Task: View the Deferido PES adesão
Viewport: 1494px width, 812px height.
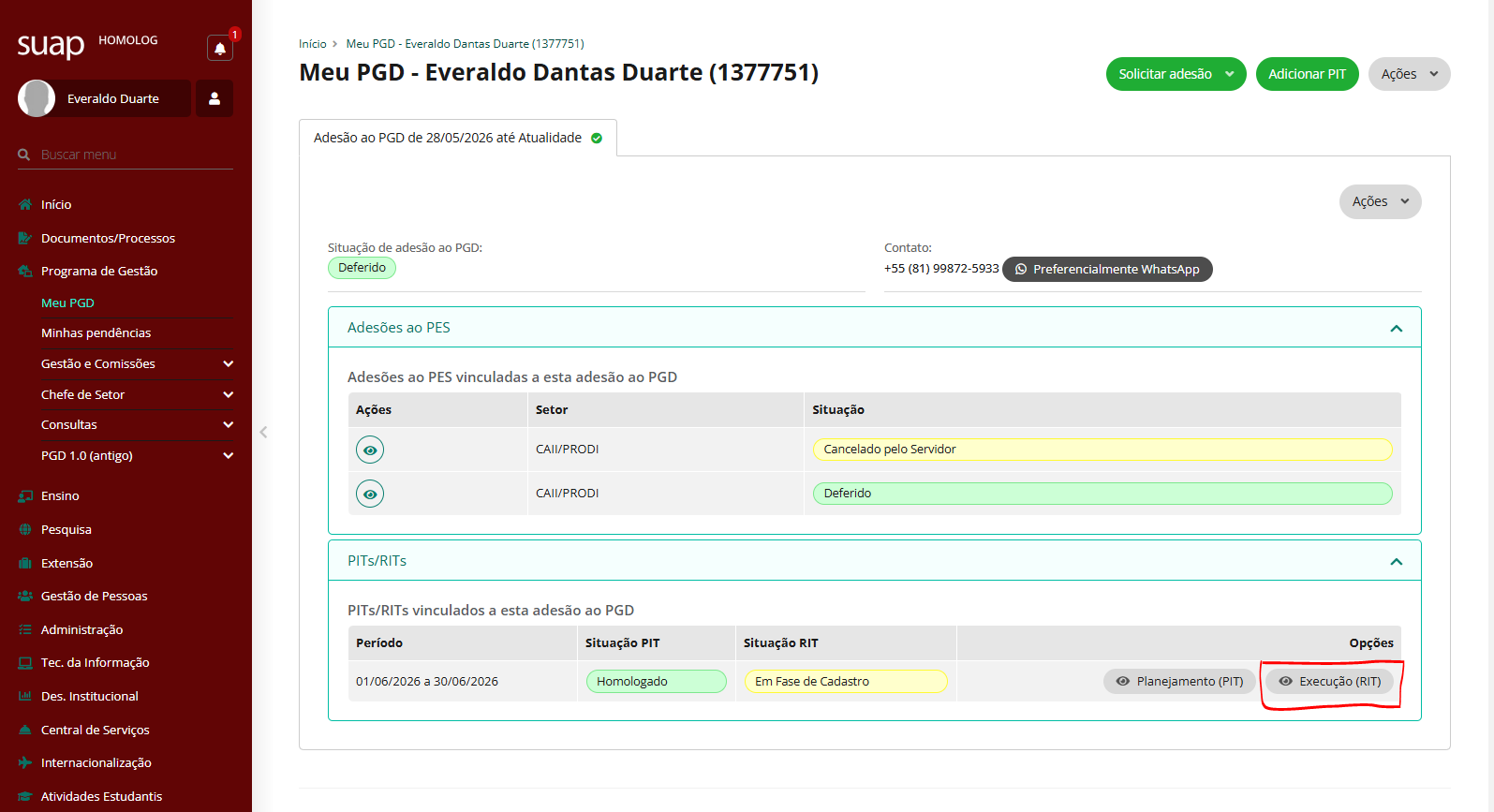Action: pos(370,494)
